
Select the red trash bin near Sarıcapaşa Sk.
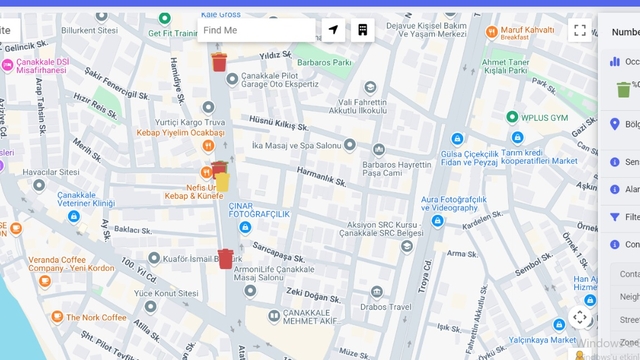point(225,259)
